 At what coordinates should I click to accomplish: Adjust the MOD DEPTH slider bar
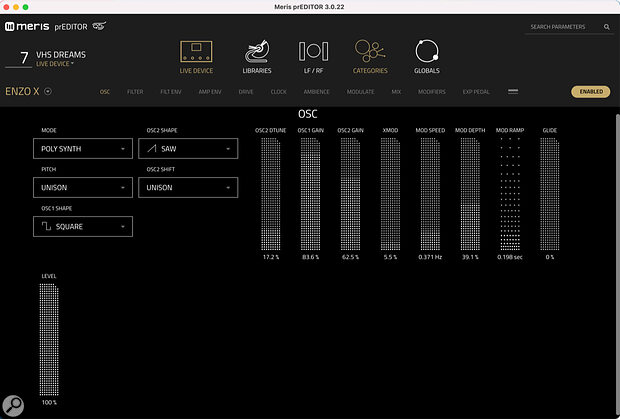pos(470,194)
